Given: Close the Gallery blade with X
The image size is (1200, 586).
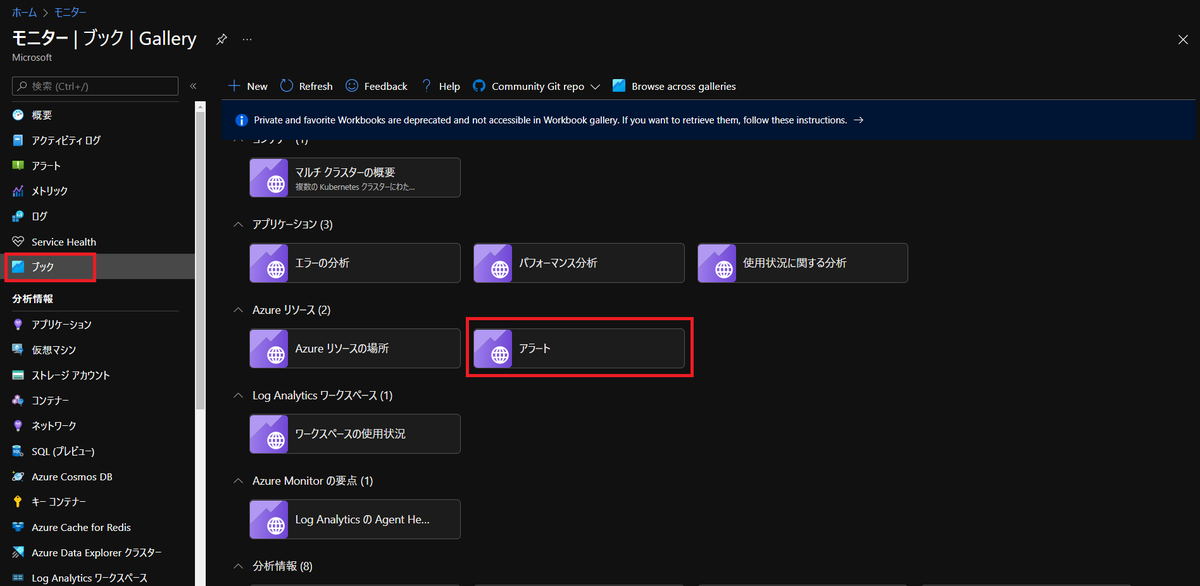Looking at the screenshot, I should coord(1183,39).
